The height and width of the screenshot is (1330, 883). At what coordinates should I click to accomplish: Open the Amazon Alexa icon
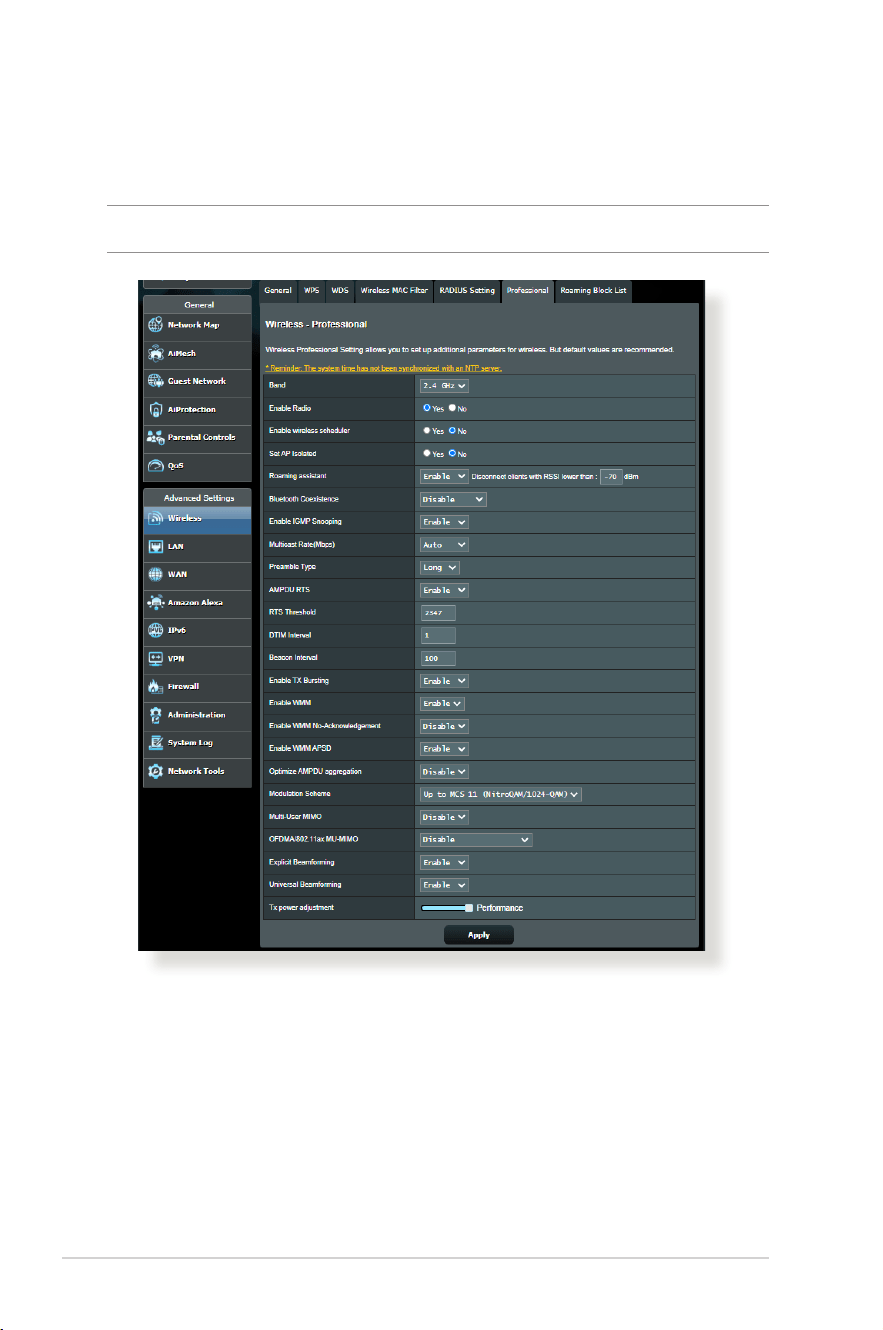click(x=156, y=602)
